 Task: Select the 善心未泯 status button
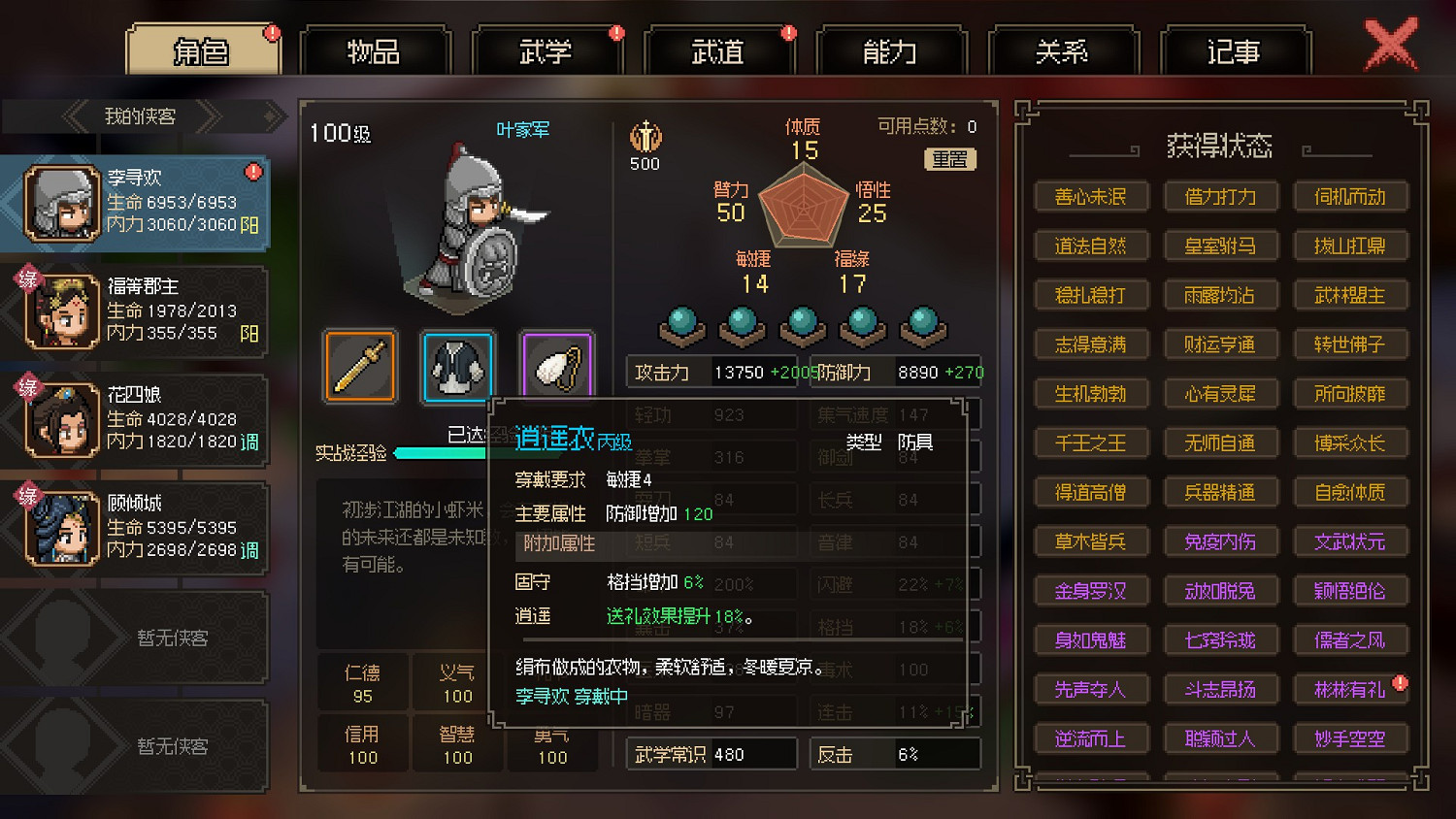1091,197
